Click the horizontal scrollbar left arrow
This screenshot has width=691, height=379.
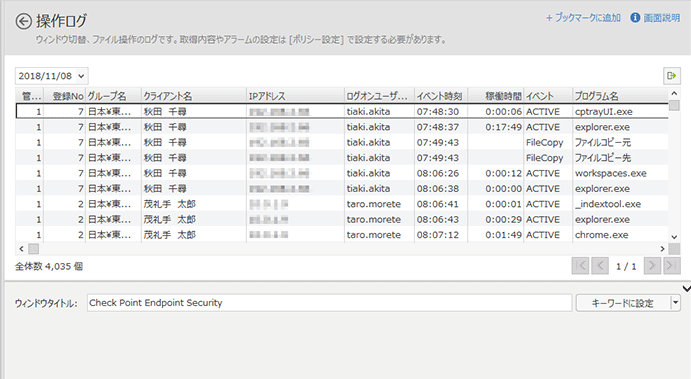pos(22,249)
